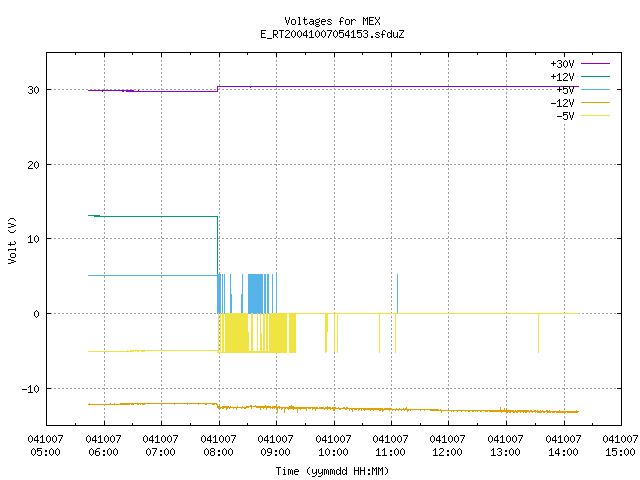The height and width of the screenshot is (480, 640).
Task: Select the x-axis tick 041007 14:00
Action: pos(564,446)
